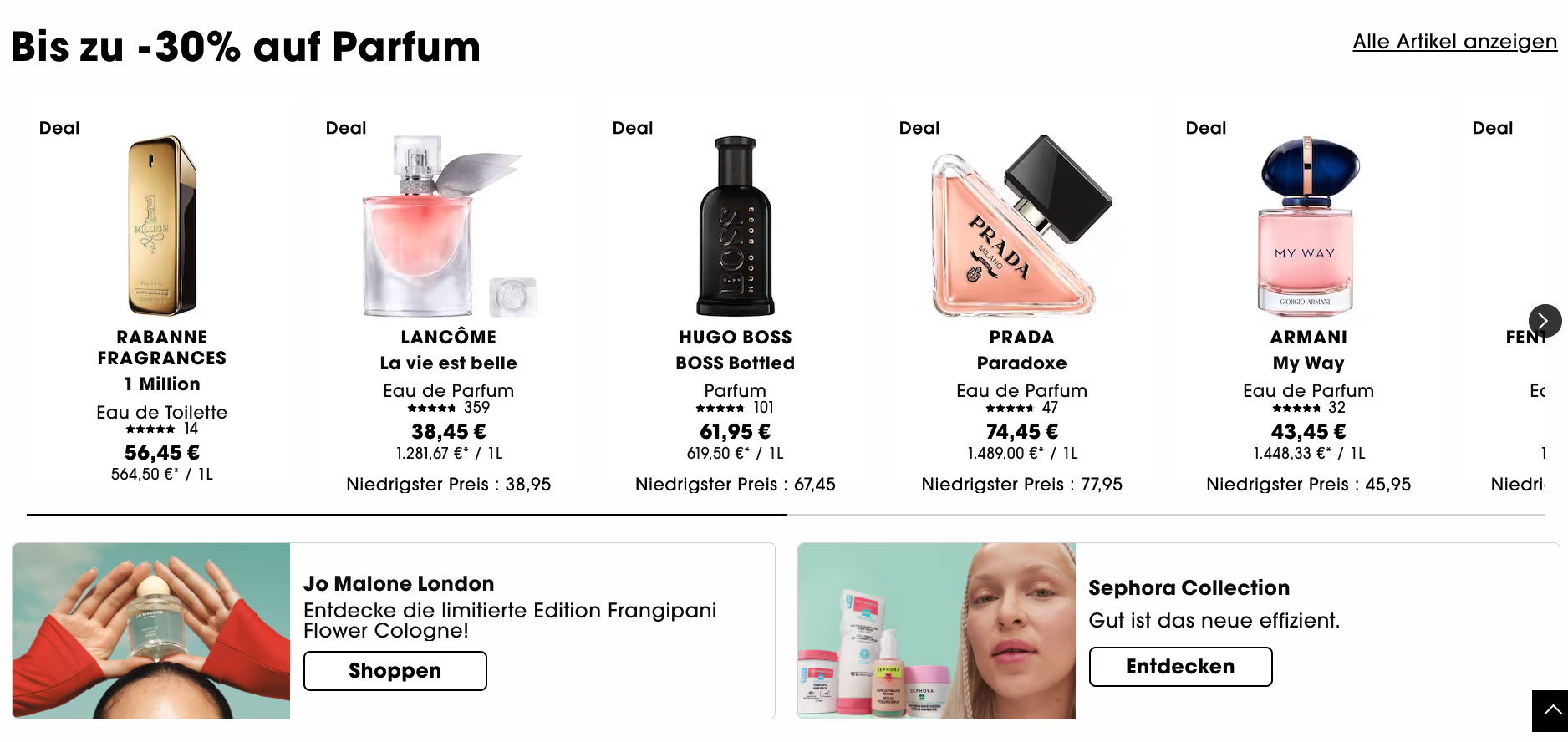Select the BOSS Bottled black bottle image
The width and height of the screenshot is (1568, 742).
pyautogui.click(x=736, y=226)
